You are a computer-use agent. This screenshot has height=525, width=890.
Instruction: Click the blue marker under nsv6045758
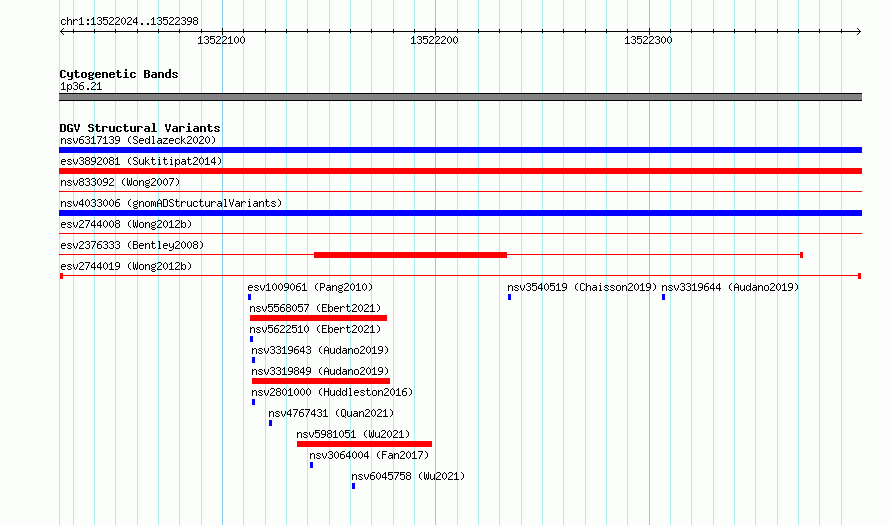pyautogui.click(x=354, y=486)
